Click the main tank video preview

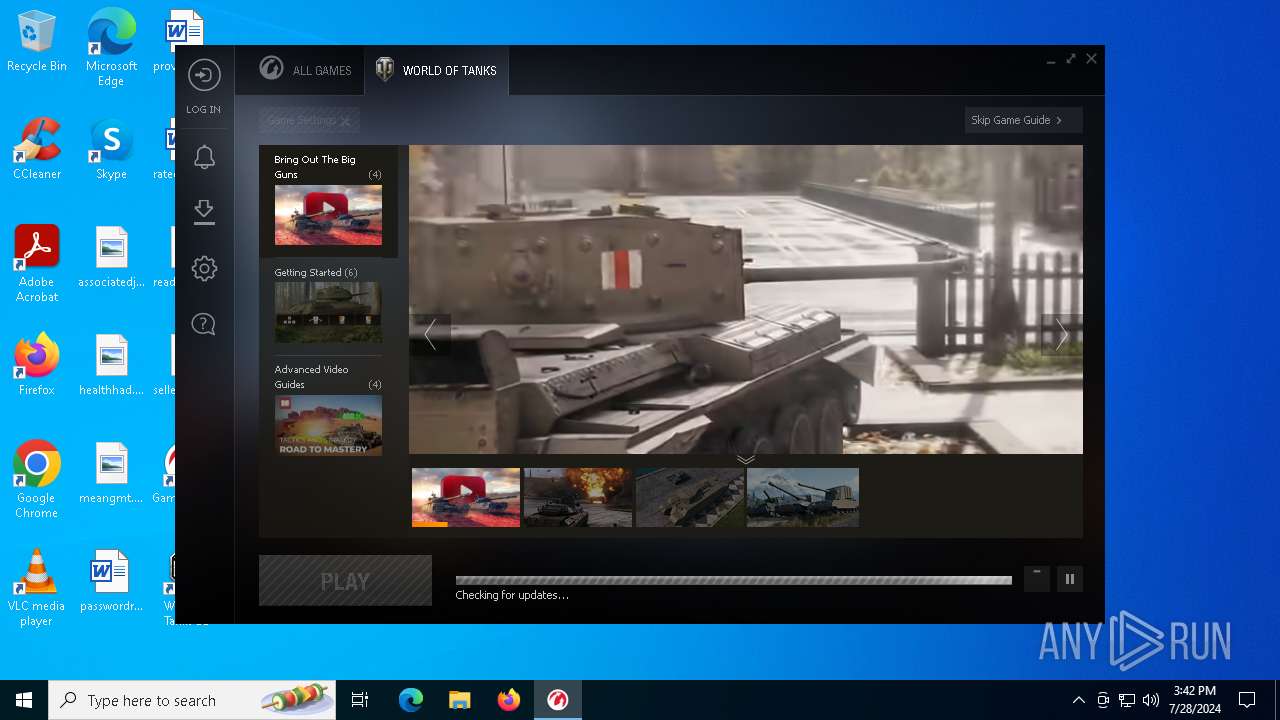click(746, 300)
